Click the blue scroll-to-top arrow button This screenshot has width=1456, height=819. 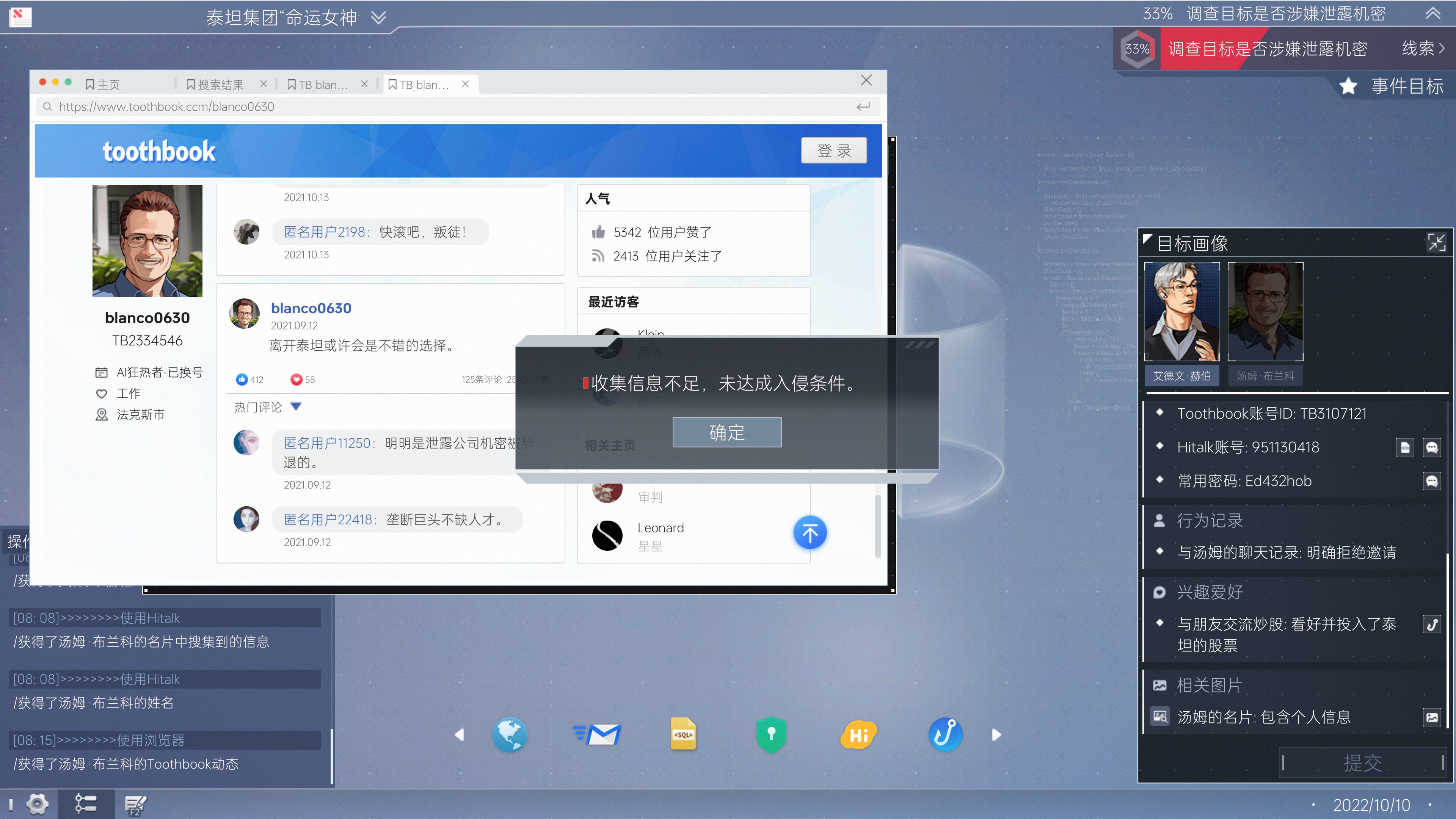[x=810, y=533]
